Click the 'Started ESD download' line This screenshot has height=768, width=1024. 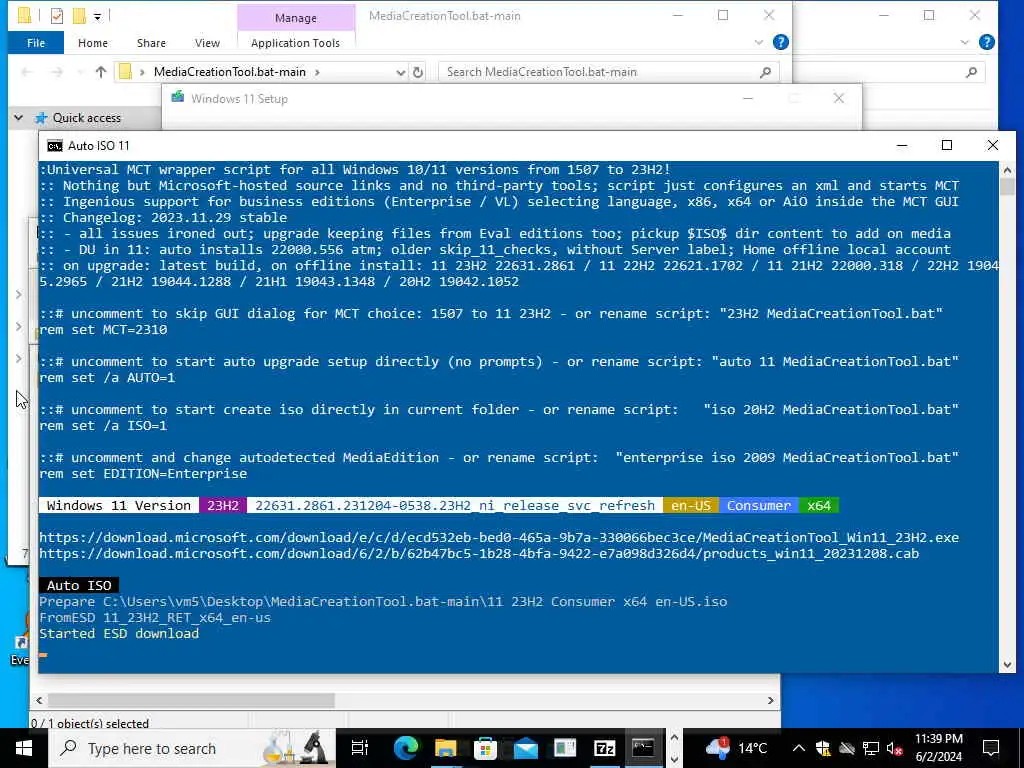(x=119, y=633)
